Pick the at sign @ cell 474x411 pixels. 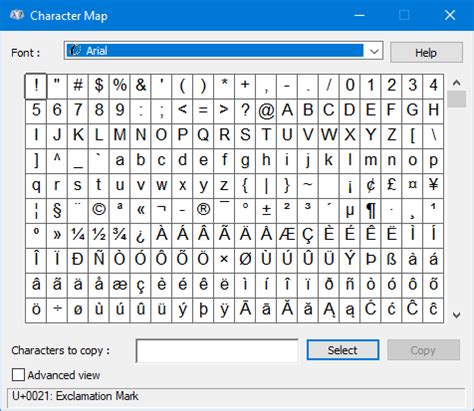(x=266, y=110)
